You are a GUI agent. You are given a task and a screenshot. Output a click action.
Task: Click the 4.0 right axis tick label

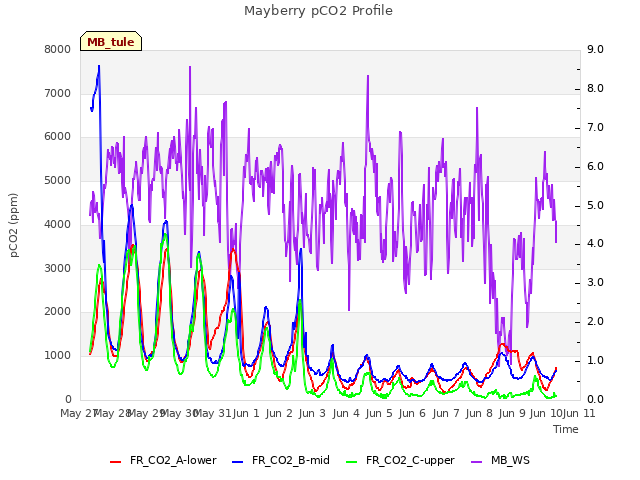[x=595, y=244]
